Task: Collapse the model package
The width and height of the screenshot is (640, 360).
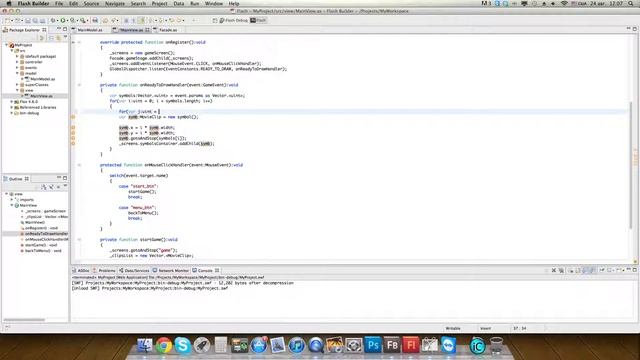Action: tap(17, 73)
